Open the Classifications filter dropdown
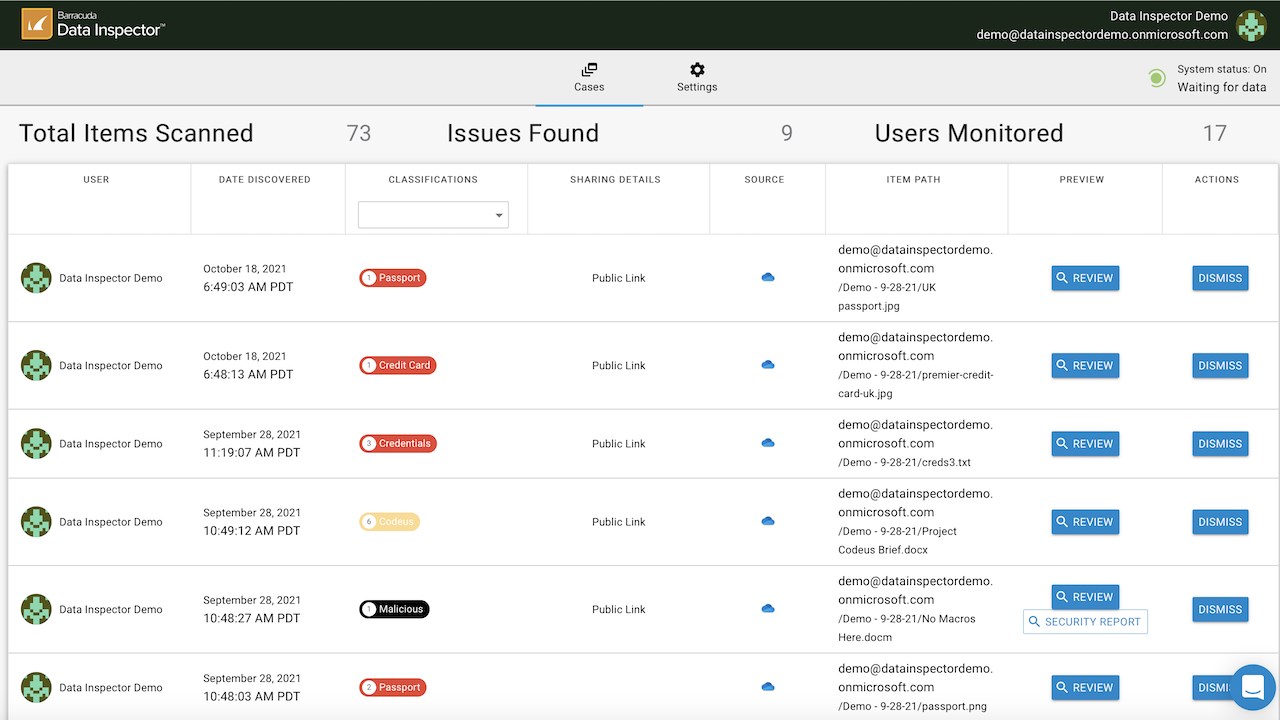Viewport: 1280px width, 720px height. click(x=433, y=215)
